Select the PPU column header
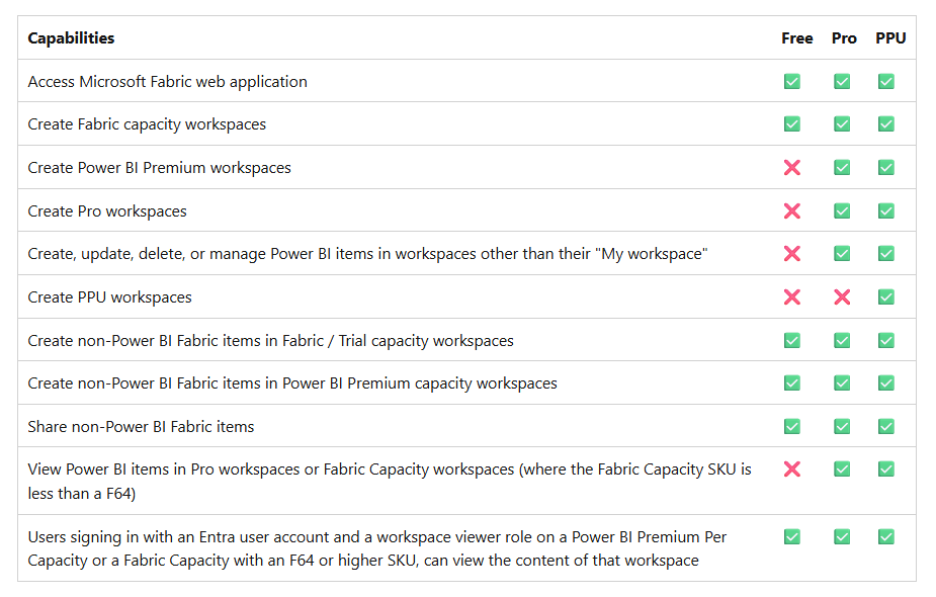 click(x=891, y=38)
